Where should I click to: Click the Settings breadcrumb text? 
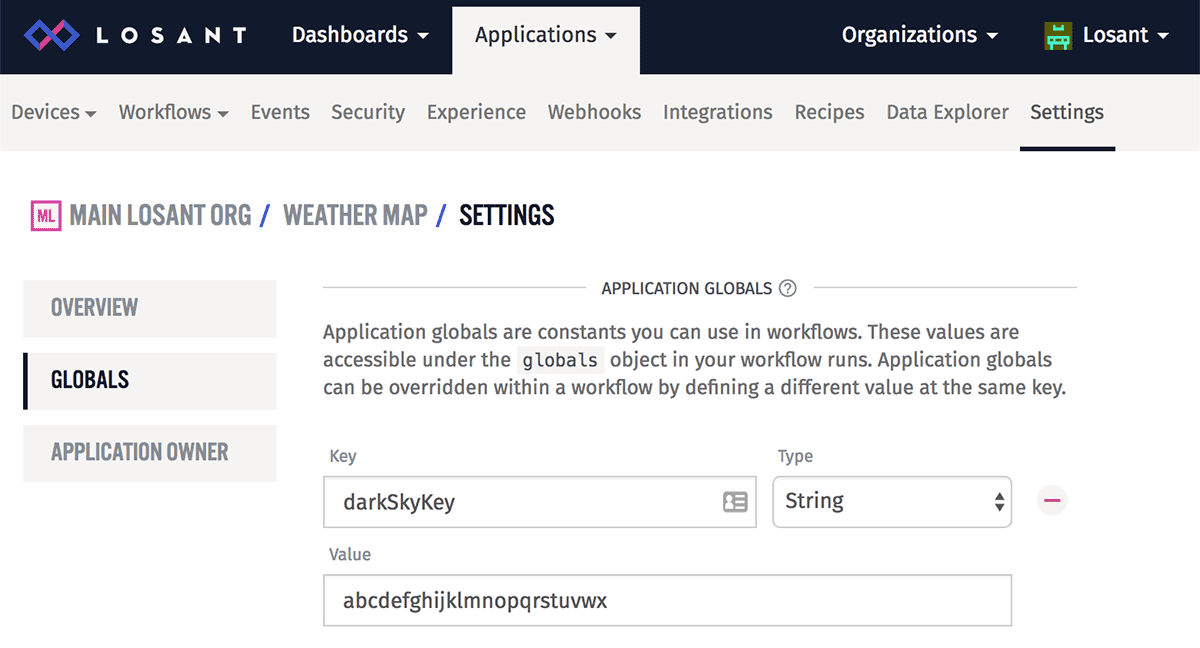click(507, 215)
